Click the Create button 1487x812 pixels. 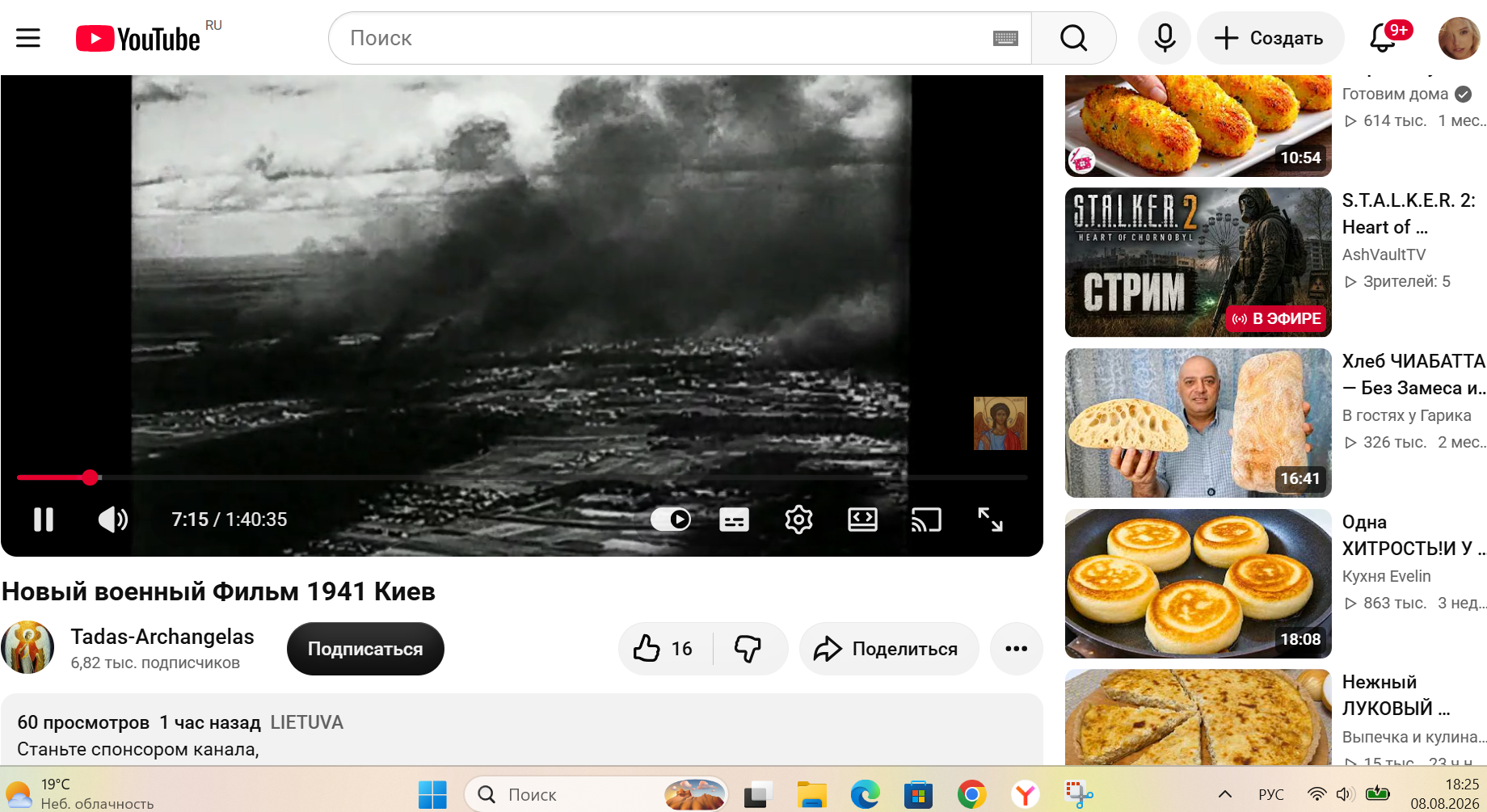pyautogui.click(x=1270, y=38)
